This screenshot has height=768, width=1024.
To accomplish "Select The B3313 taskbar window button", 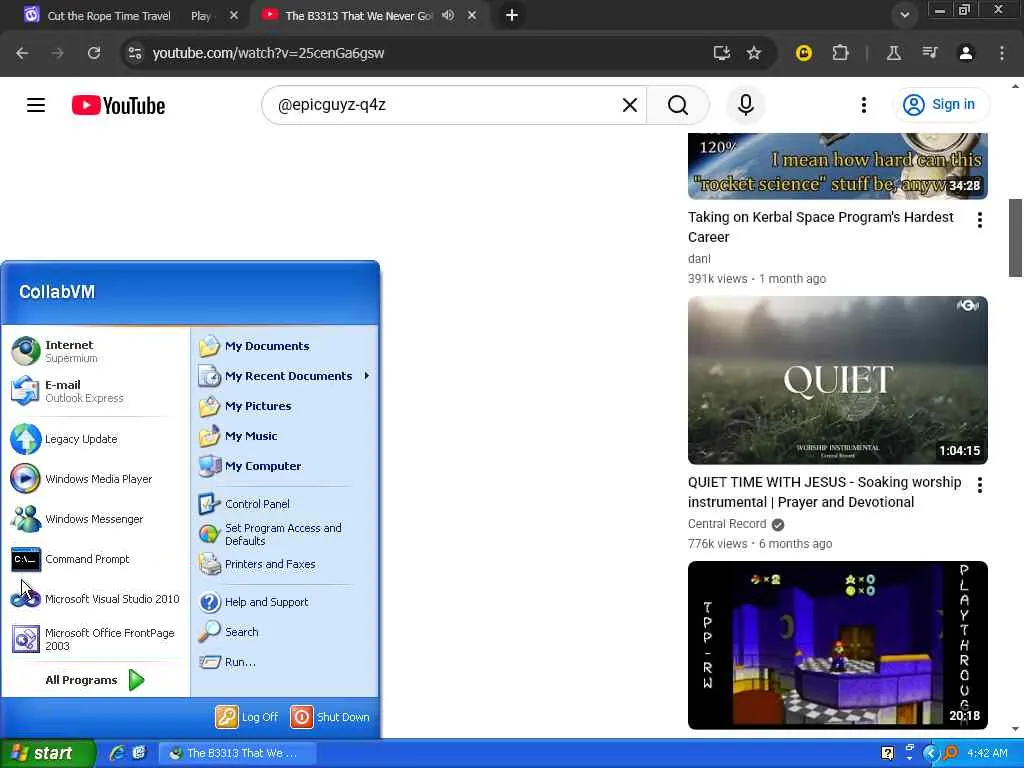I will pos(238,753).
